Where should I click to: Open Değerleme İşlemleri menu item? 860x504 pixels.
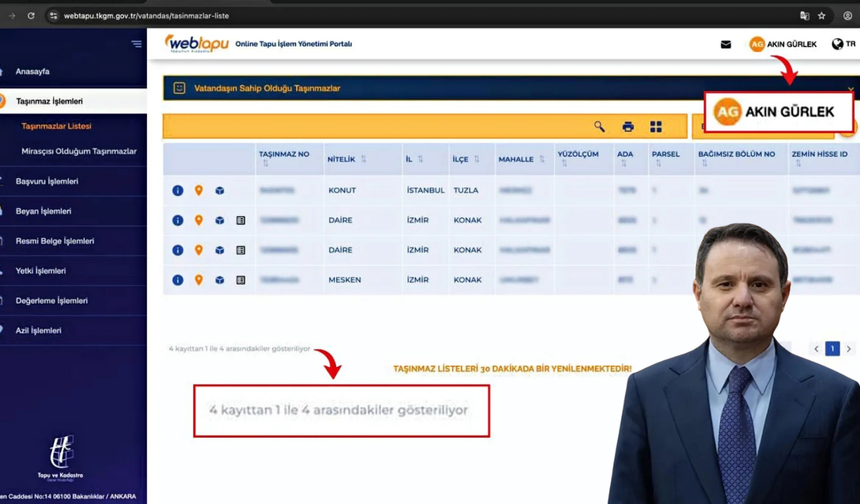(x=51, y=301)
